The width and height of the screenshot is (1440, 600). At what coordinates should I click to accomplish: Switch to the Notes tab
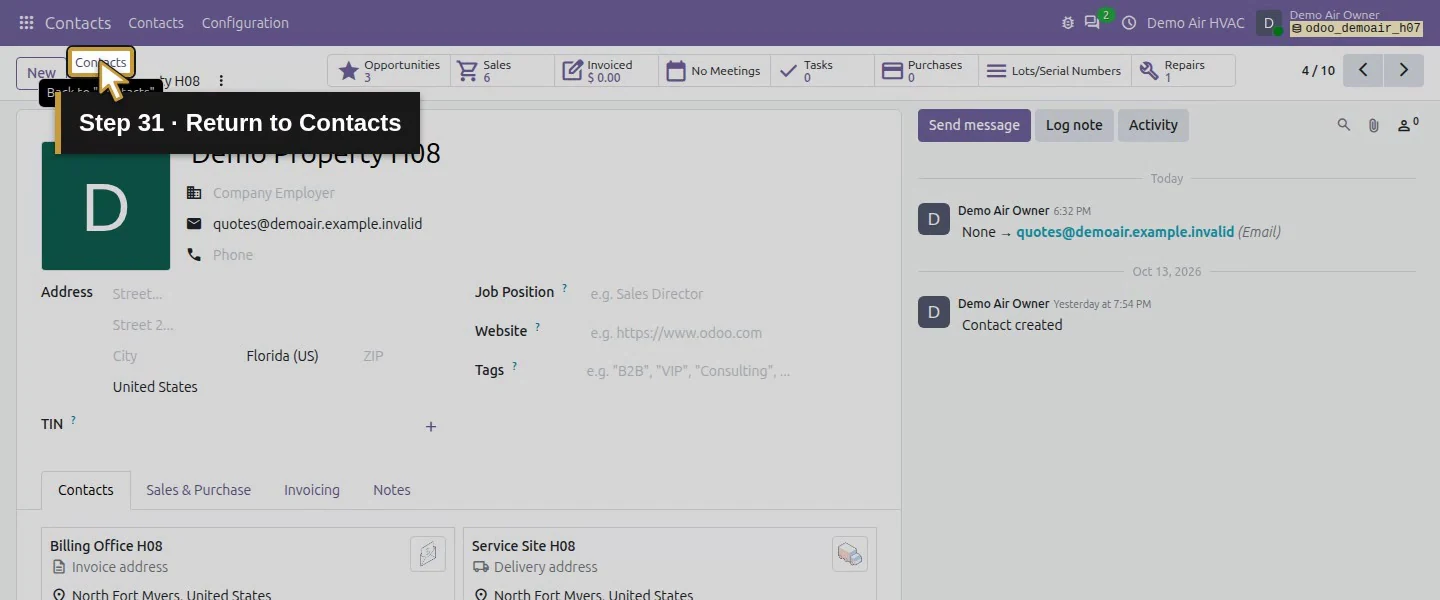tap(392, 490)
